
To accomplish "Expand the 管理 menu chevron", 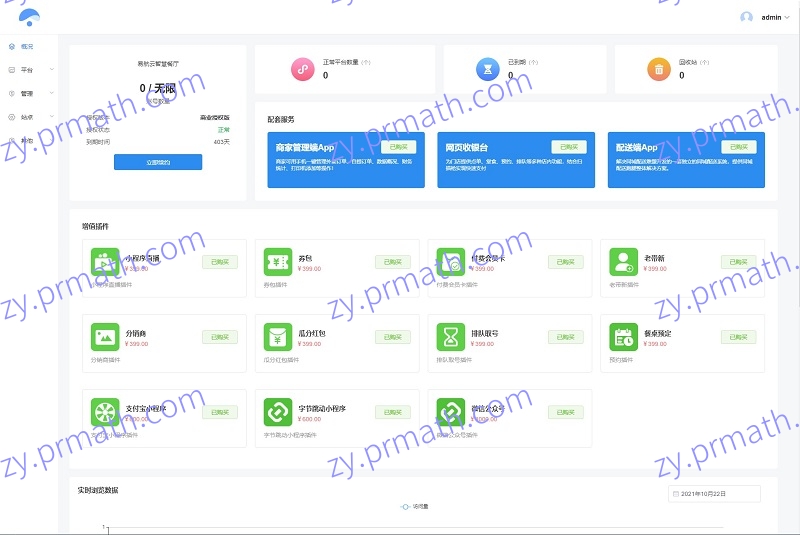I will [52, 93].
